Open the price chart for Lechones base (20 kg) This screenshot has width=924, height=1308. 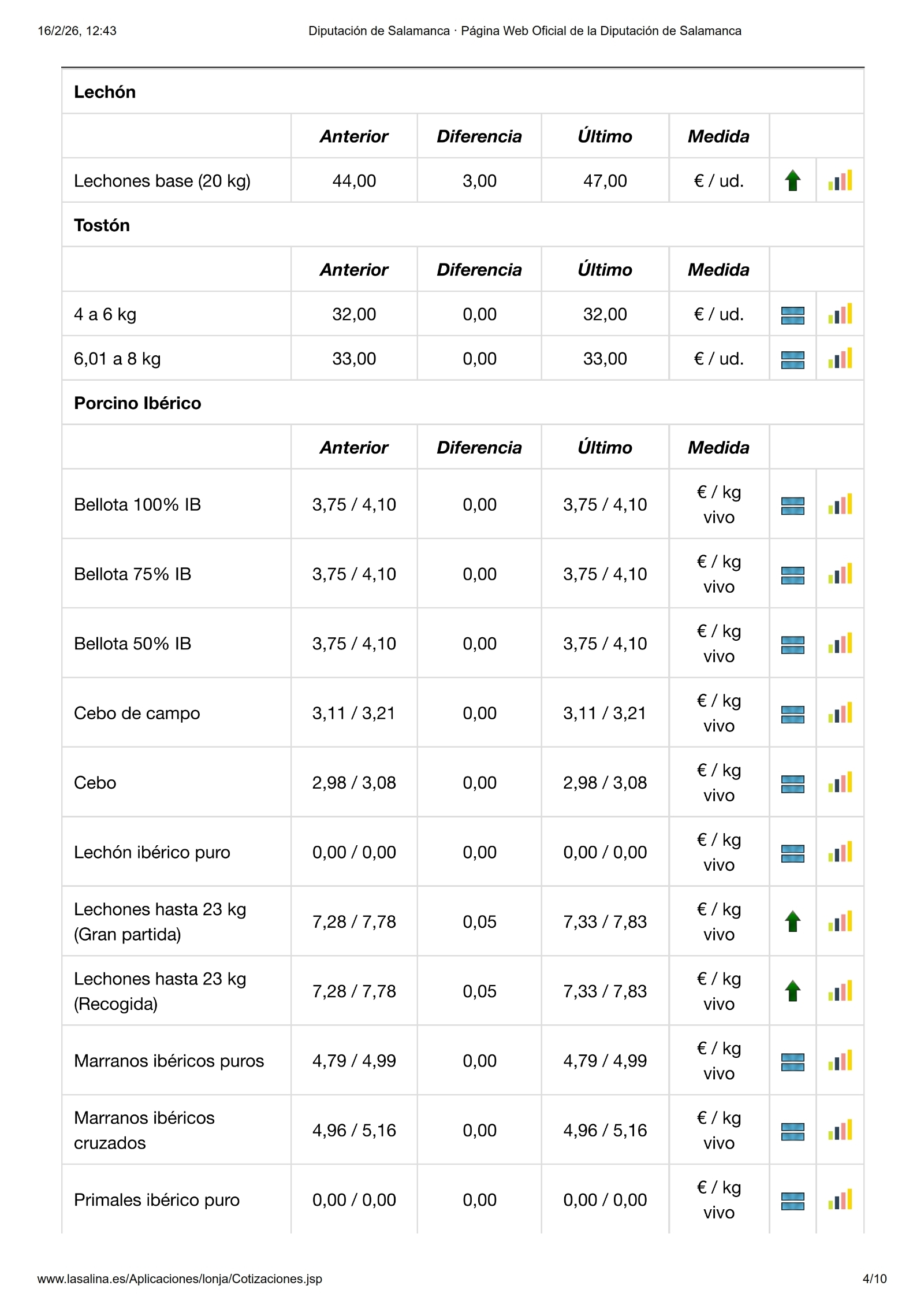click(x=840, y=181)
